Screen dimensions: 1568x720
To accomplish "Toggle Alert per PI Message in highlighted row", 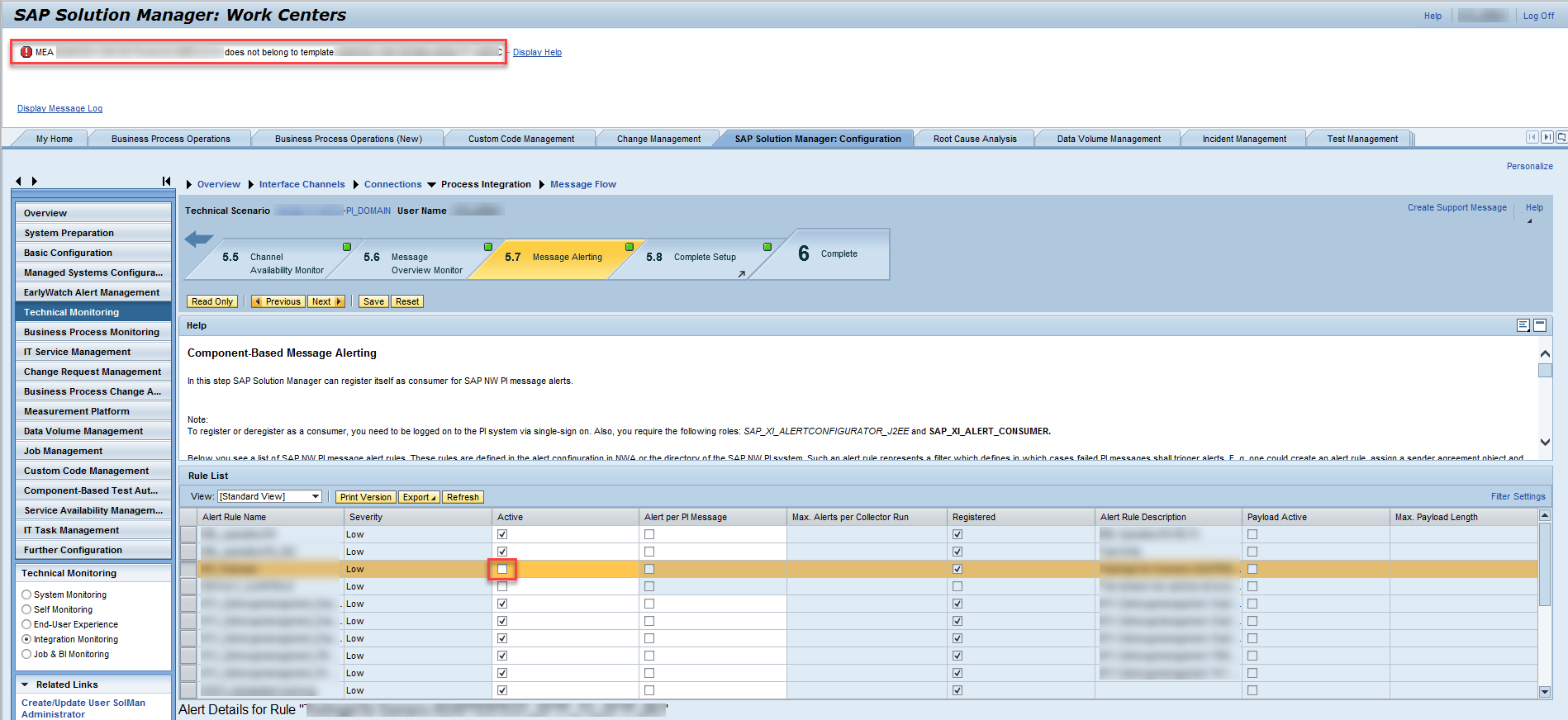I will point(649,569).
